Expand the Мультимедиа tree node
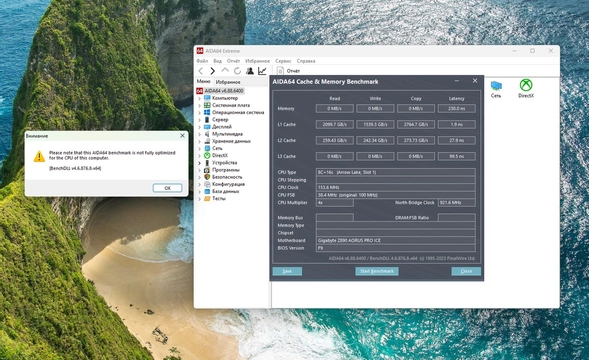The image size is (589, 360). pyautogui.click(x=199, y=134)
